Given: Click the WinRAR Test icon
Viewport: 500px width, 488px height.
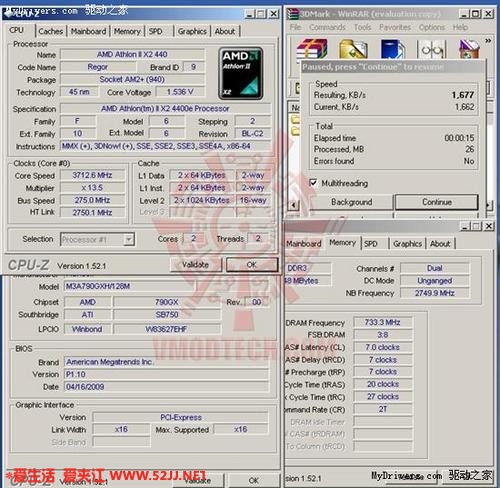Looking at the screenshot, I should [x=393, y=49].
